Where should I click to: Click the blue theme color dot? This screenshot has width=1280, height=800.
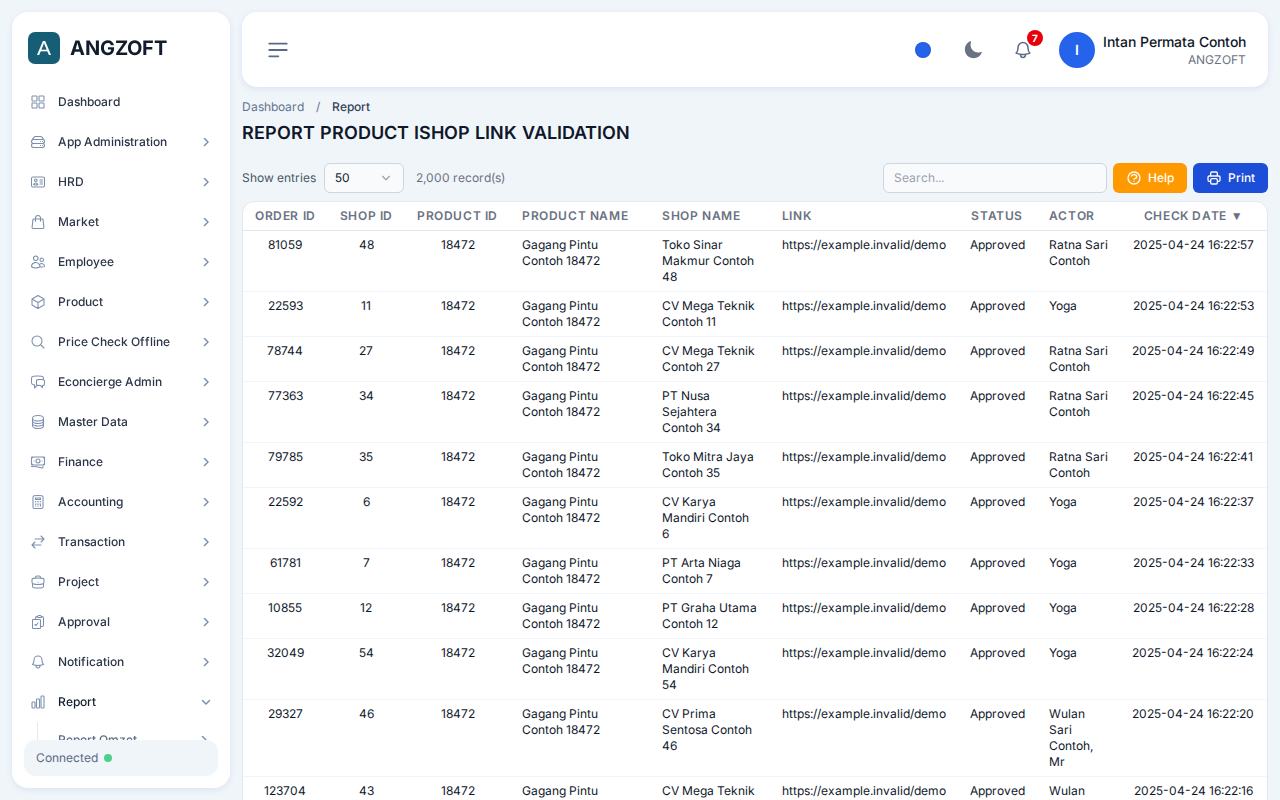pos(923,50)
